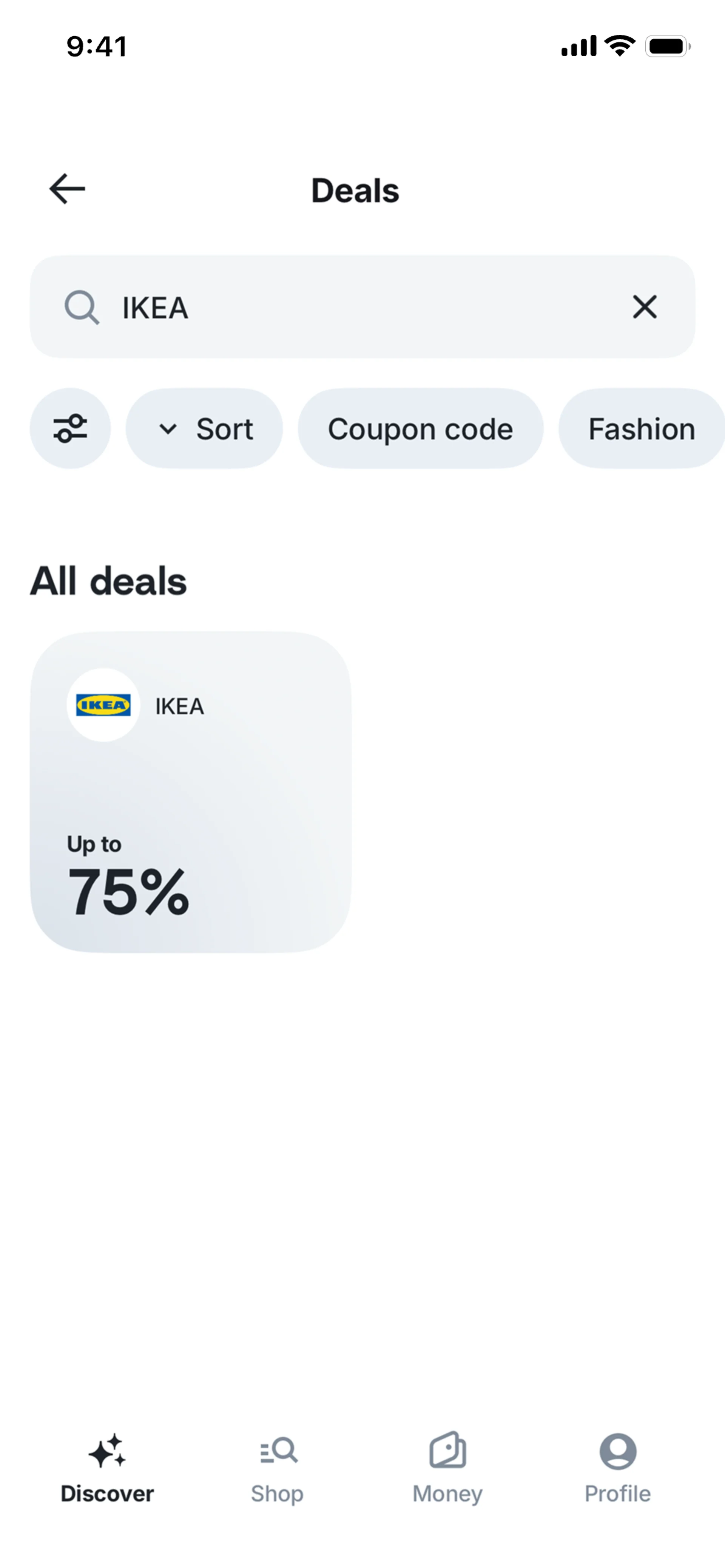
Task: Click the Discover sparkle icon
Action: tap(107, 1451)
